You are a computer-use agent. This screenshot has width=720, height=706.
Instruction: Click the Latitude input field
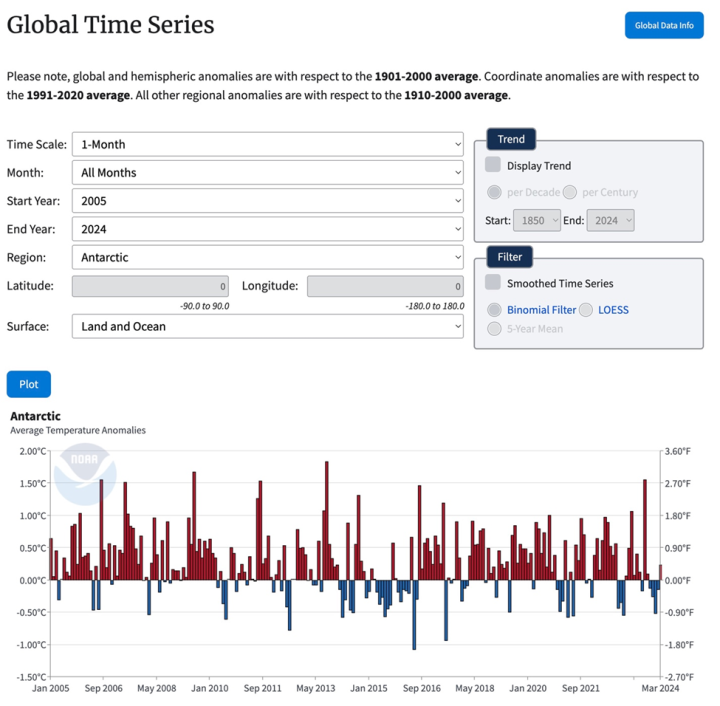(150, 286)
